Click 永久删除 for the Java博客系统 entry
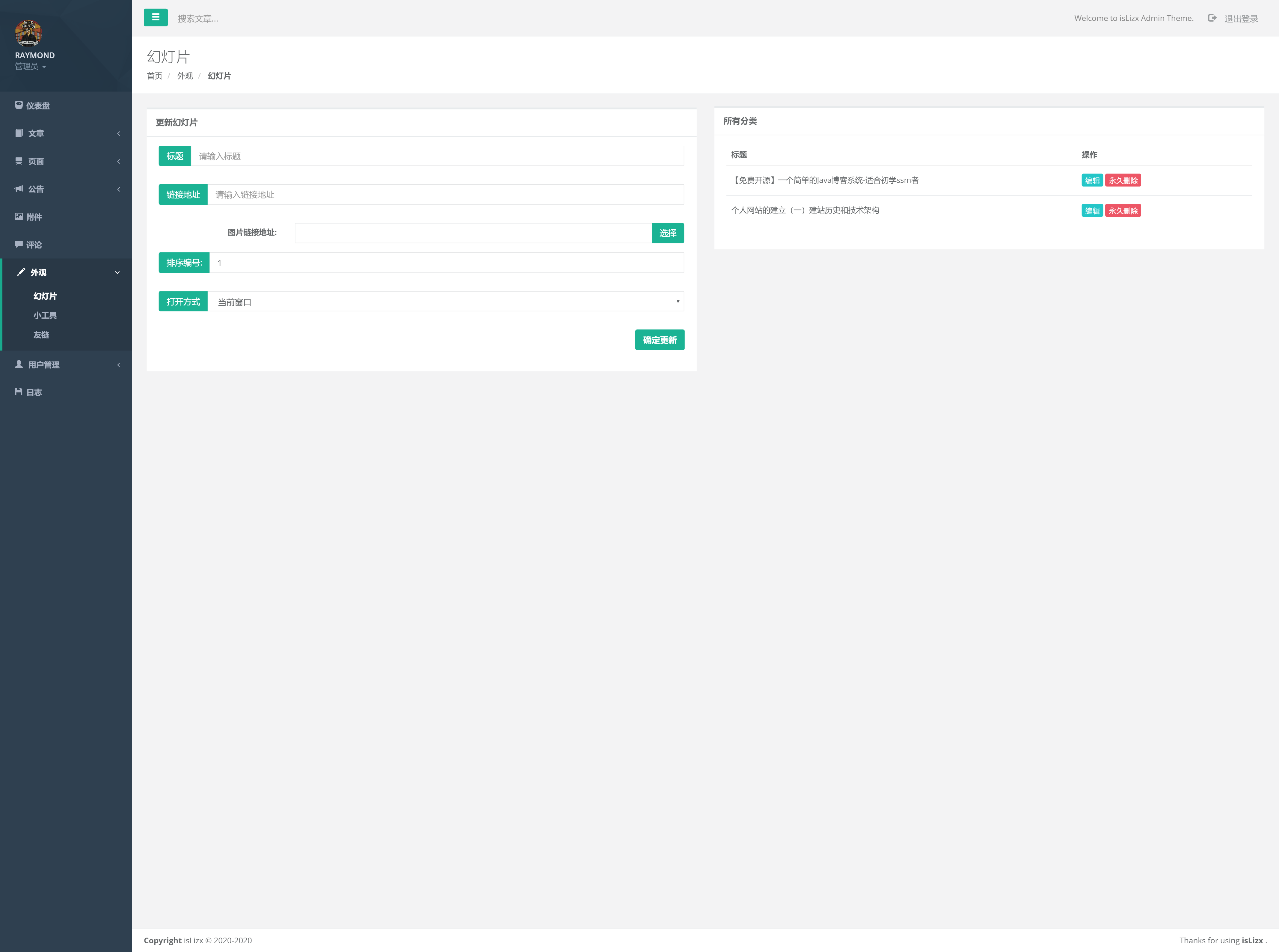The width and height of the screenshot is (1279, 952). [x=1122, y=180]
